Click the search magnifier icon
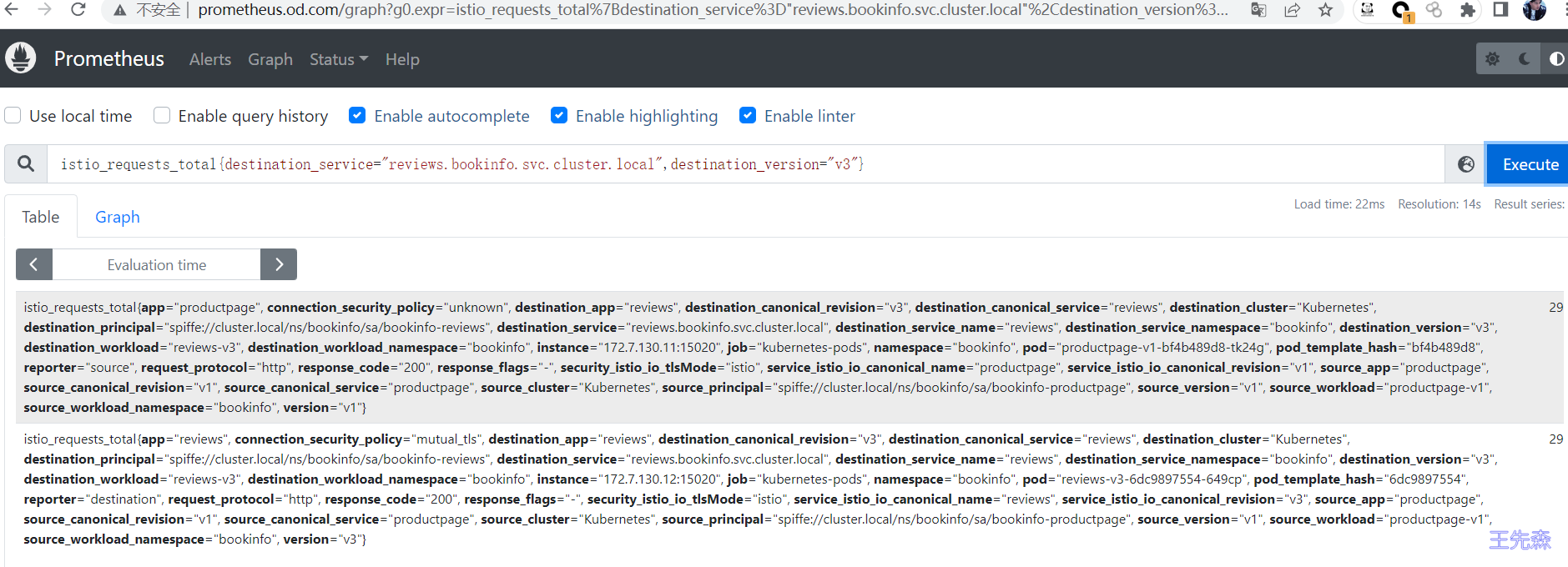This screenshot has width=1568, height=567. (x=26, y=164)
